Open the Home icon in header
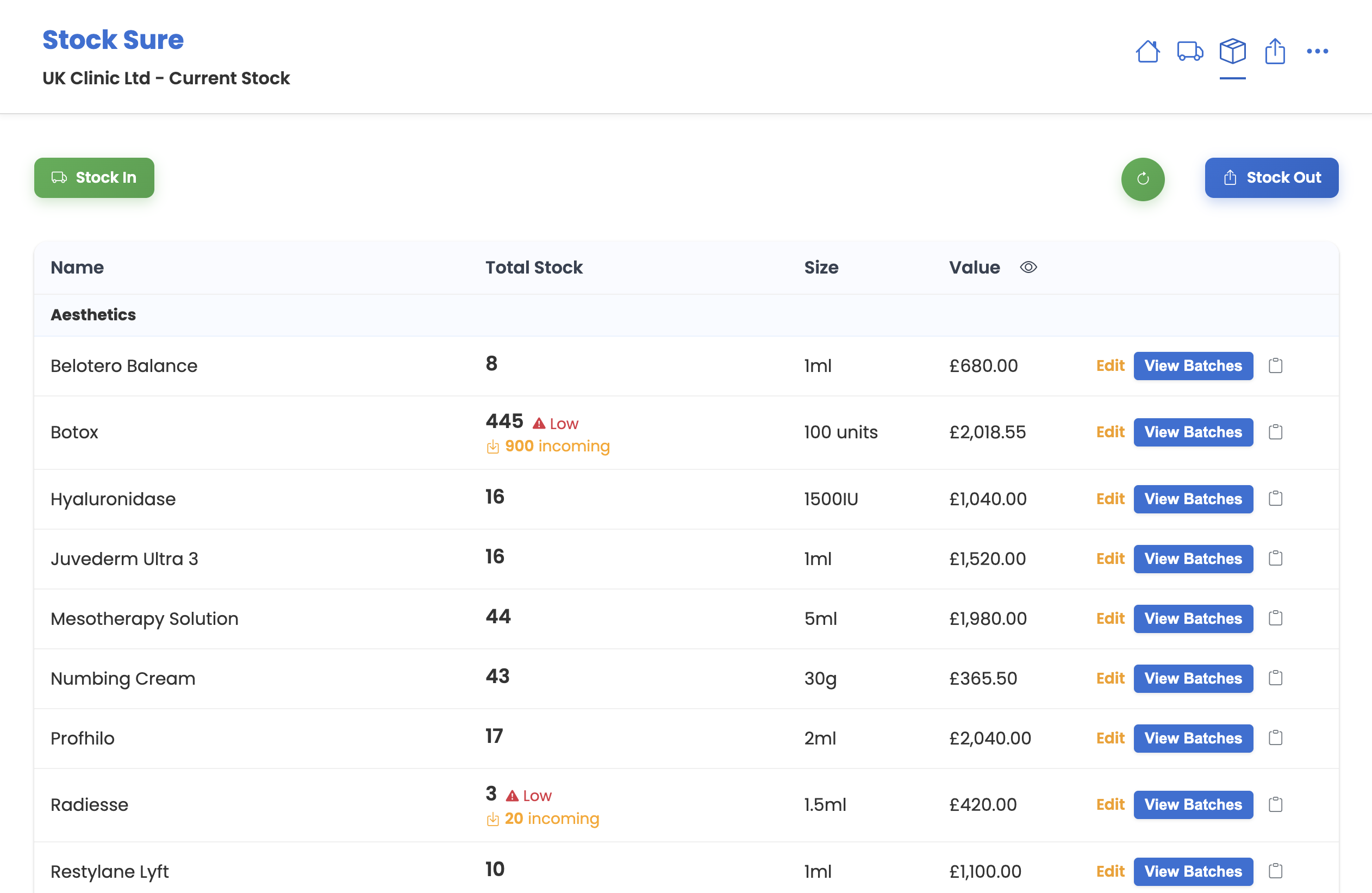The image size is (1372, 893). click(x=1147, y=51)
